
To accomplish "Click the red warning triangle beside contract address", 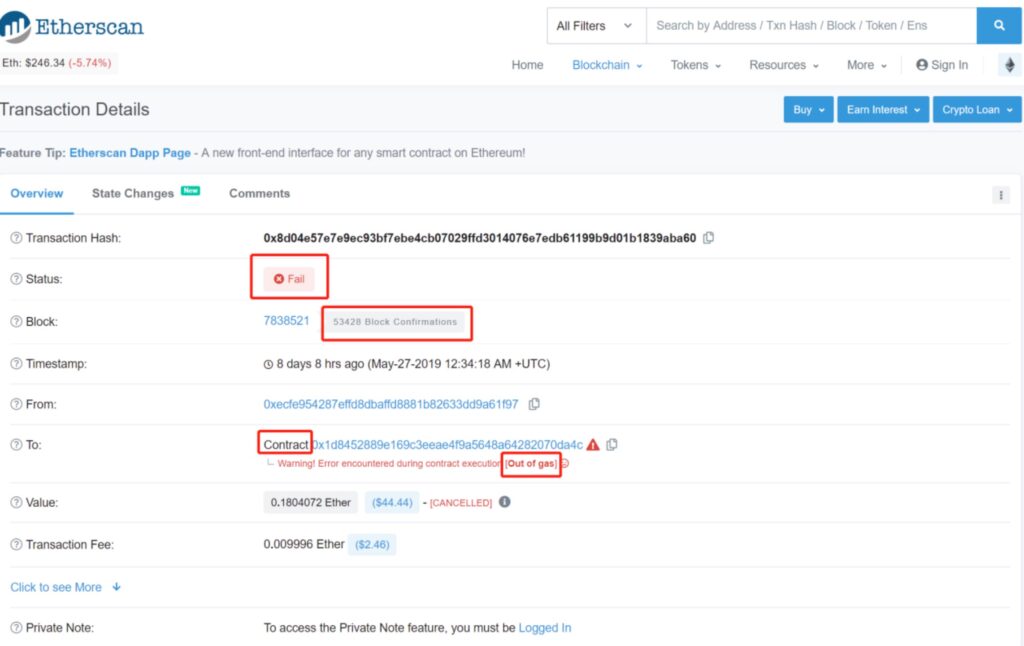I will click(593, 445).
